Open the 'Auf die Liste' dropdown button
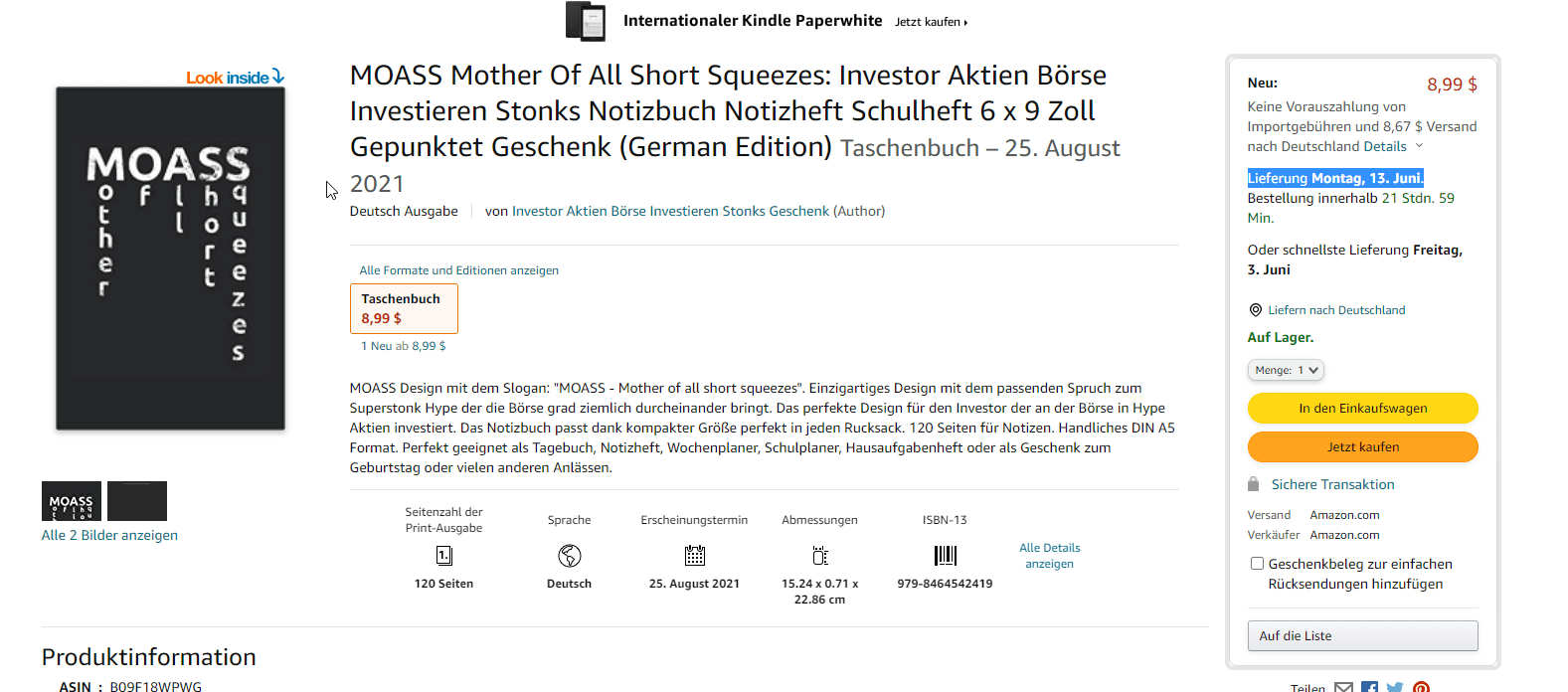1568x692 pixels. point(1362,635)
